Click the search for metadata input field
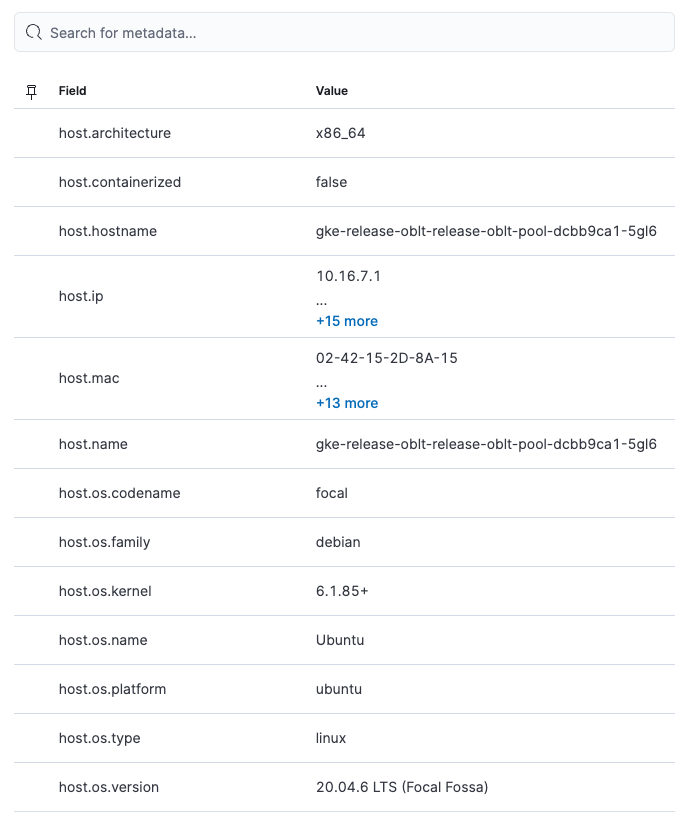 (342, 31)
